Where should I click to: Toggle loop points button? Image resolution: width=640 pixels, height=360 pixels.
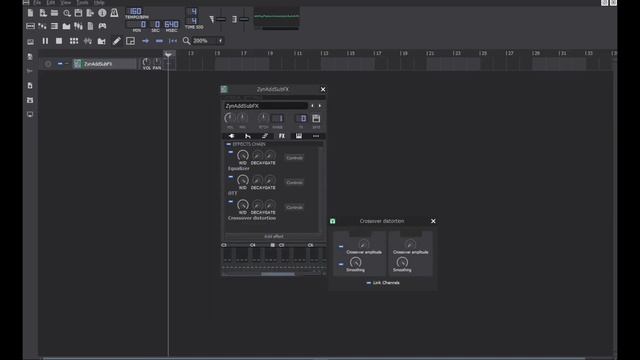(x=159, y=41)
